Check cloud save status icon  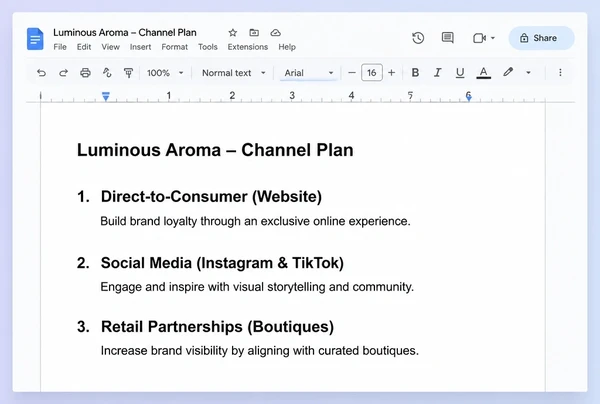(276, 33)
